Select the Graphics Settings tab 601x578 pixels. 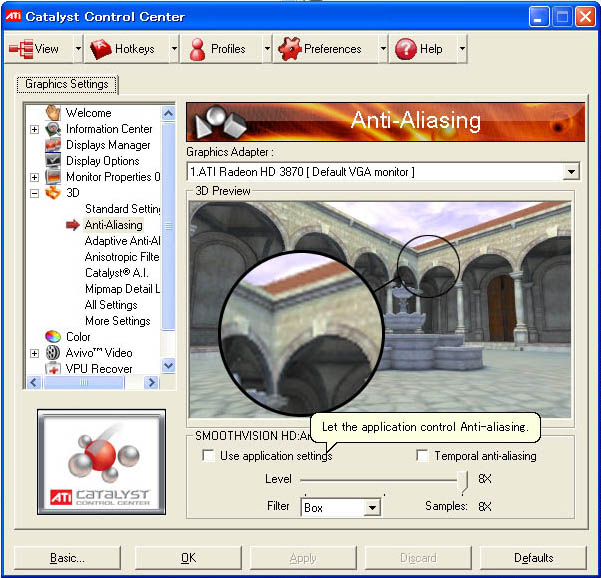67,84
